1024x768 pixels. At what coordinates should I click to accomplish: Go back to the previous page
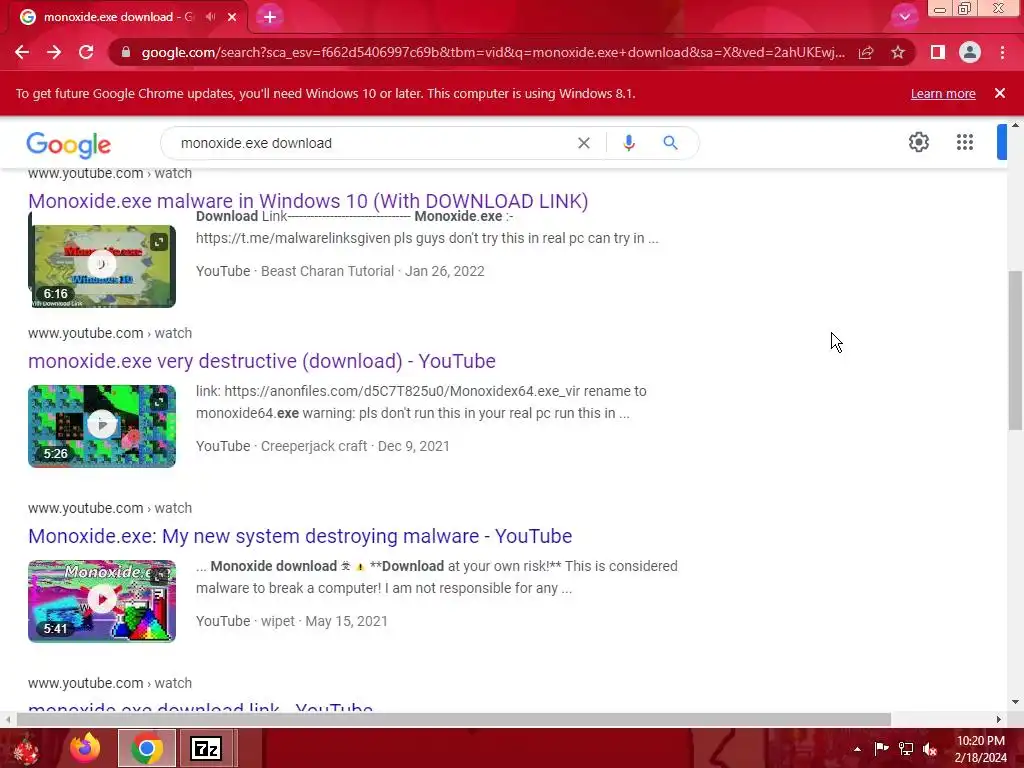click(22, 52)
